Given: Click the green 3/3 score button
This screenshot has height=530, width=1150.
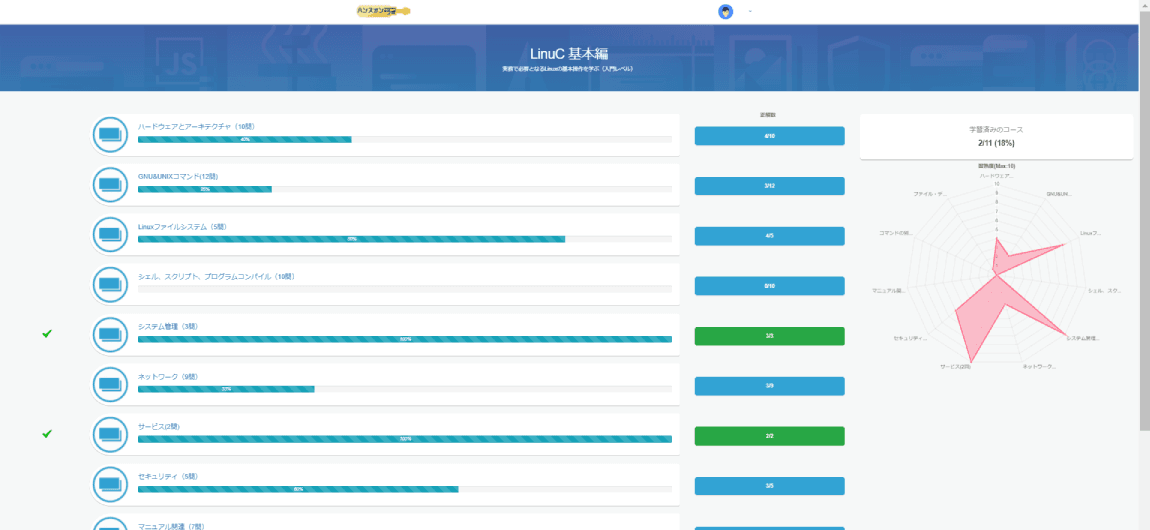Looking at the screenshot, I should [769, 336].
